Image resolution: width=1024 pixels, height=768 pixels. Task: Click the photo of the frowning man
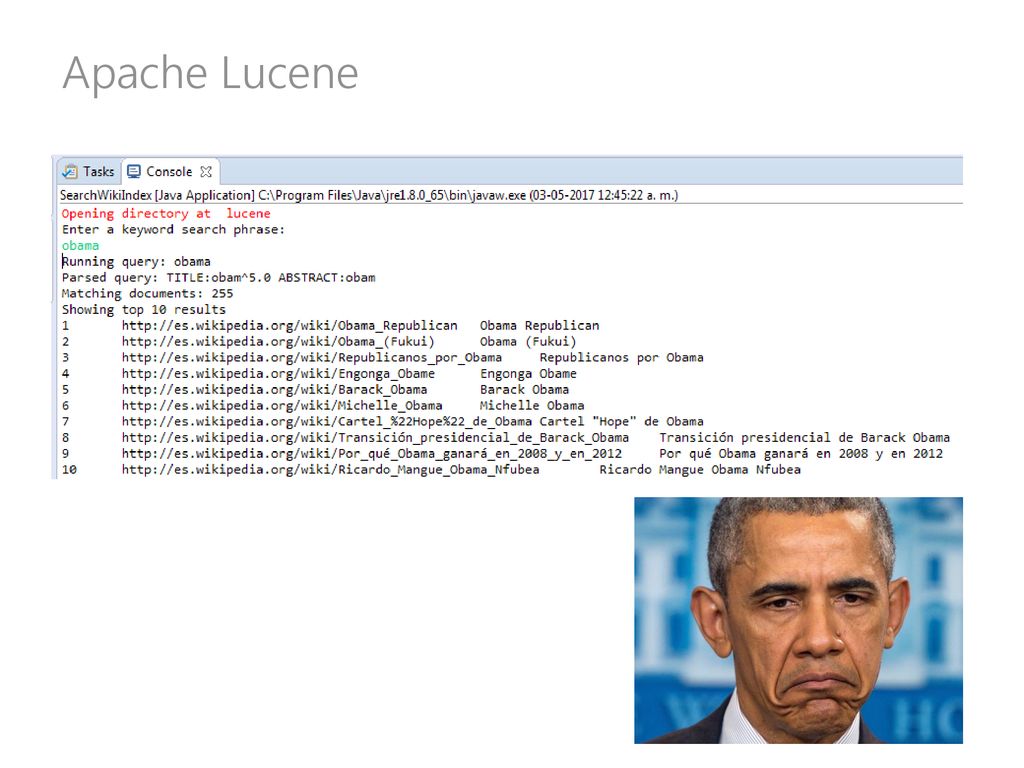(x=798, y=620)
